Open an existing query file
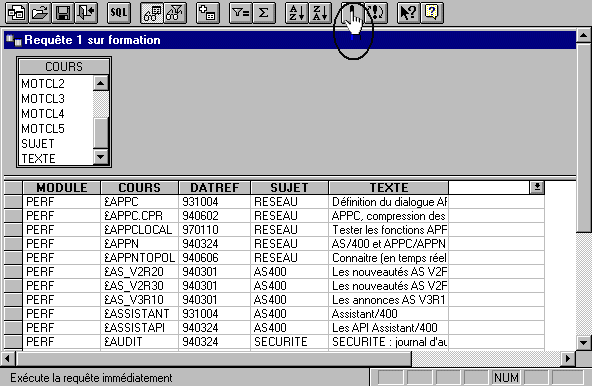592x386 pixels. pos(40,13)
